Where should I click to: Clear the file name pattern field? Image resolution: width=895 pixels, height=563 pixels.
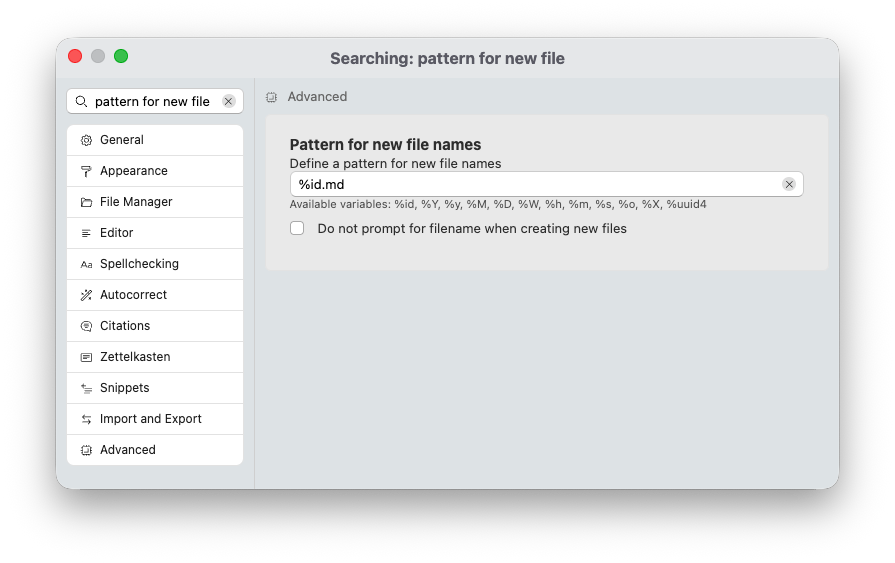(789, 184)
